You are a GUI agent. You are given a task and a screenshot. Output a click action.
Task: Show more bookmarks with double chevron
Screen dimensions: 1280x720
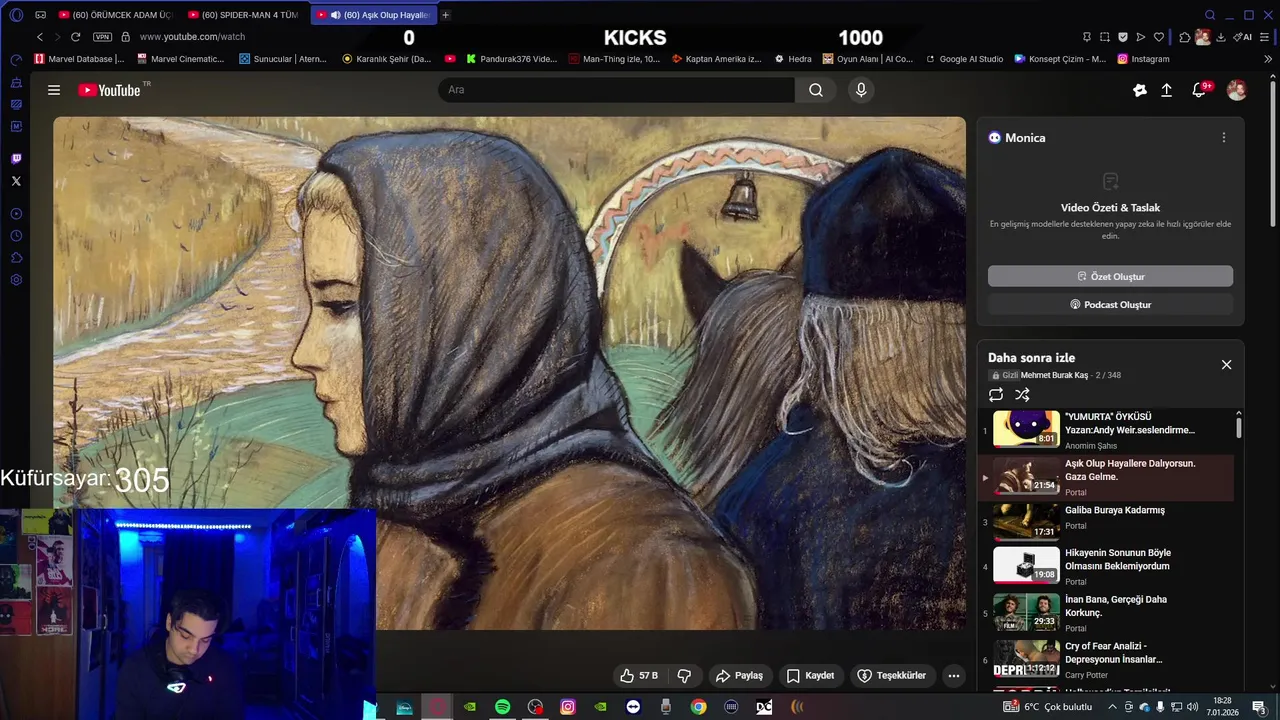pos(1268,59)
